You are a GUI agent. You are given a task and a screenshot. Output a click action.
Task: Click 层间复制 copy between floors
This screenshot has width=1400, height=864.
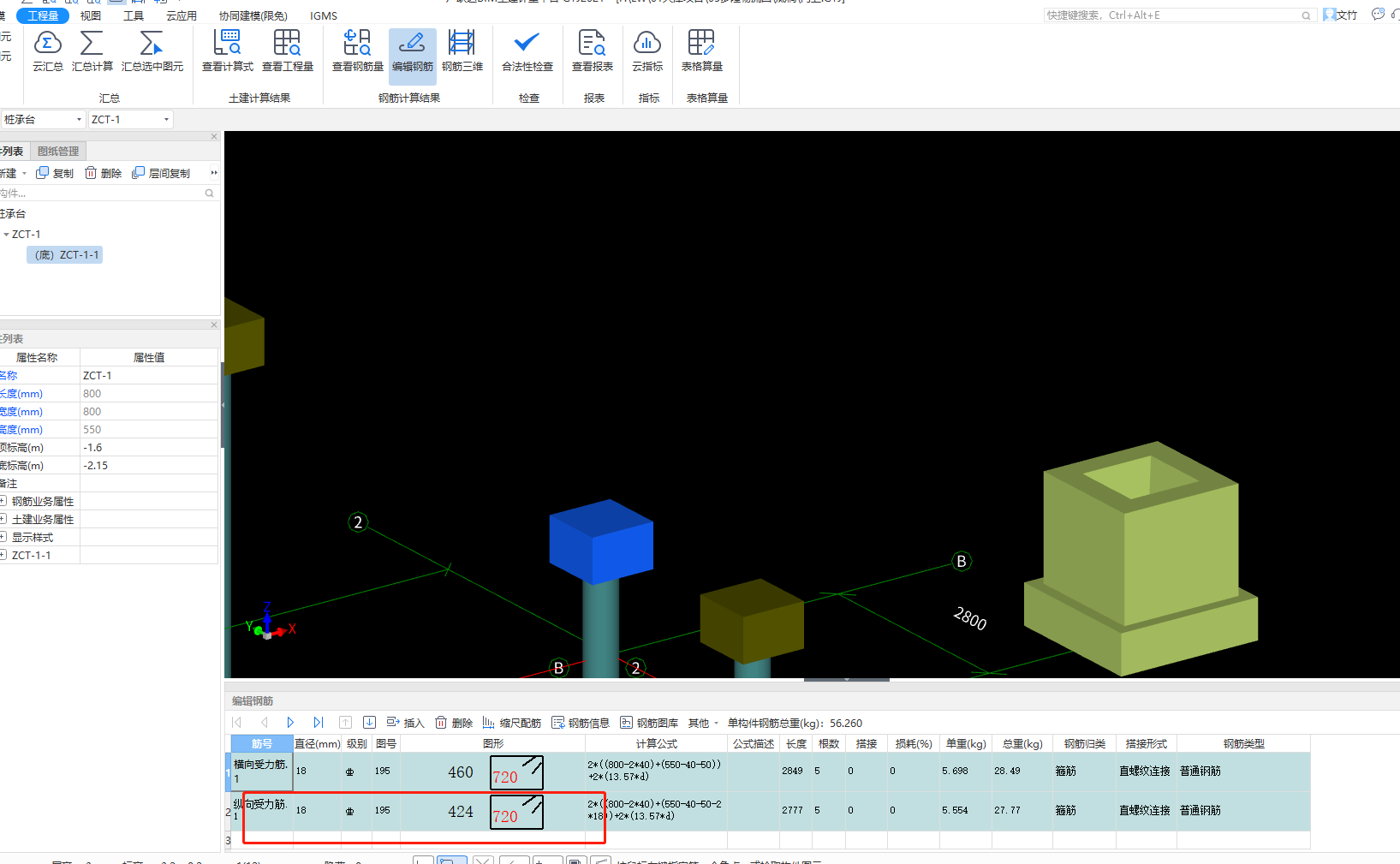click(x=161, y=173)
